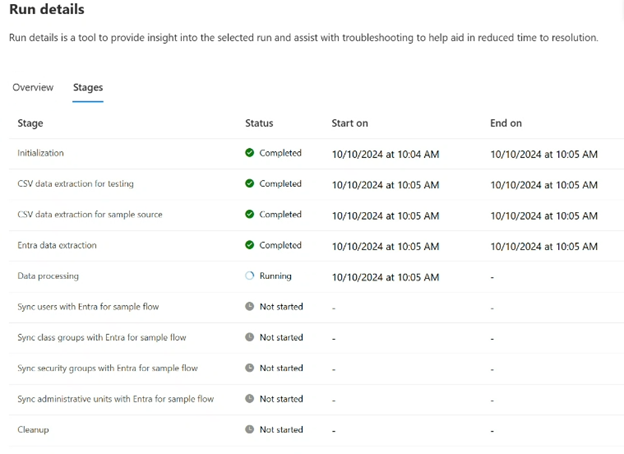Select the Stages tab
Viewport: 624px width, 454px height.
click(88, 87)
